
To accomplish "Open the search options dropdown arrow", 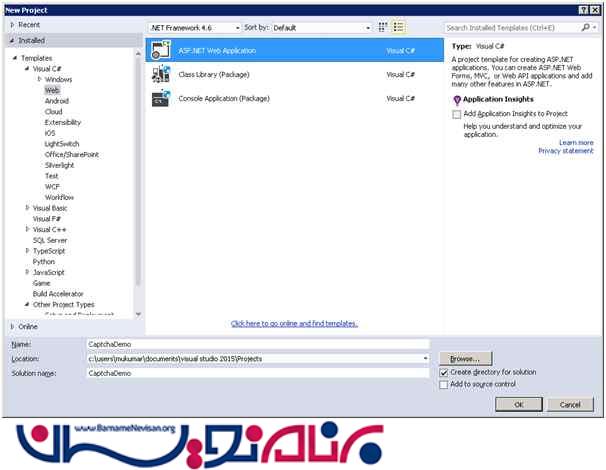I will point(594,27).
